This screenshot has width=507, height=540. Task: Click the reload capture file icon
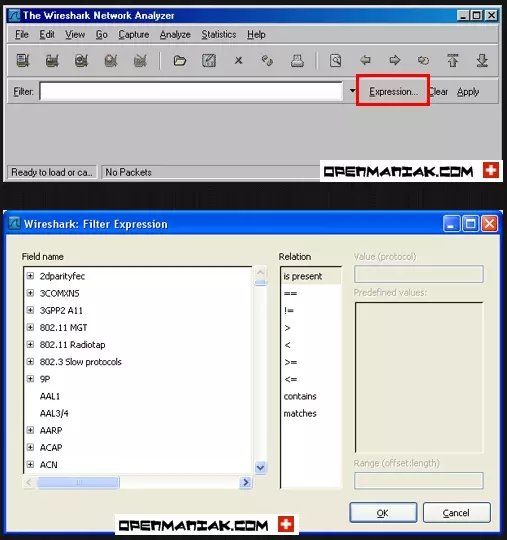pyautogui.click(x=267, y=61)
